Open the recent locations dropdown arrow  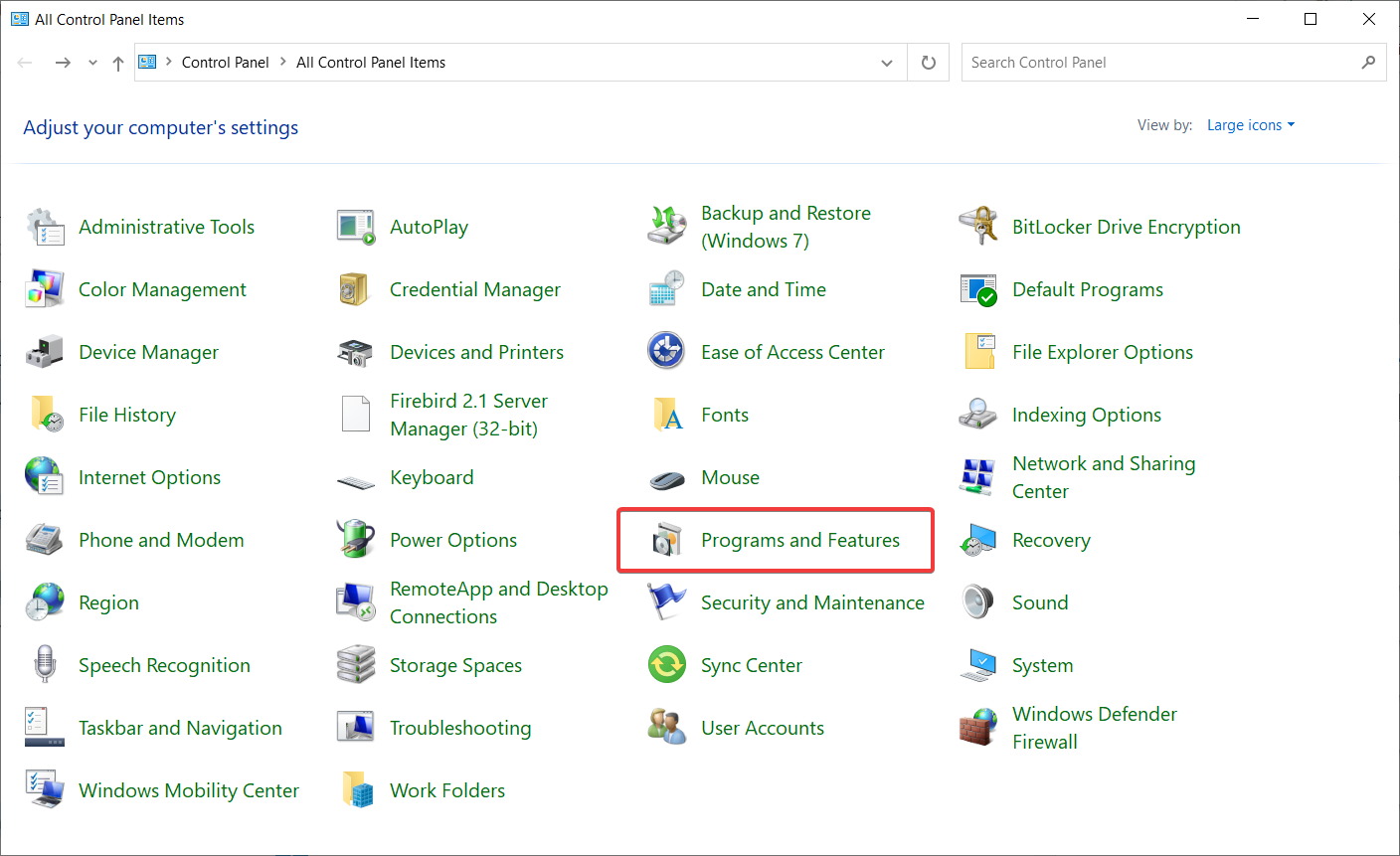[92, 63]
